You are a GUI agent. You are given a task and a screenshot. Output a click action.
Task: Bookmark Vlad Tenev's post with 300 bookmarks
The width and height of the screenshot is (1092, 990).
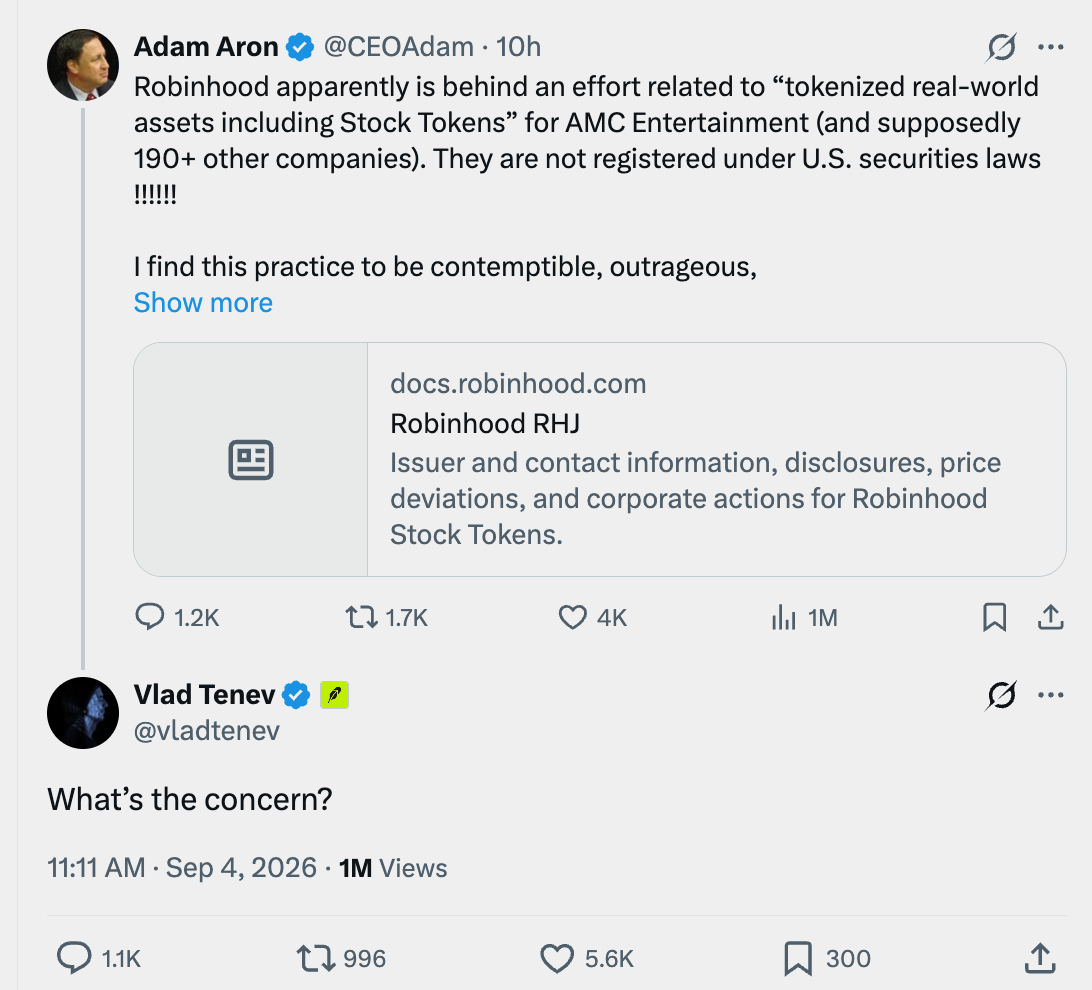click(x=827, y=958)
